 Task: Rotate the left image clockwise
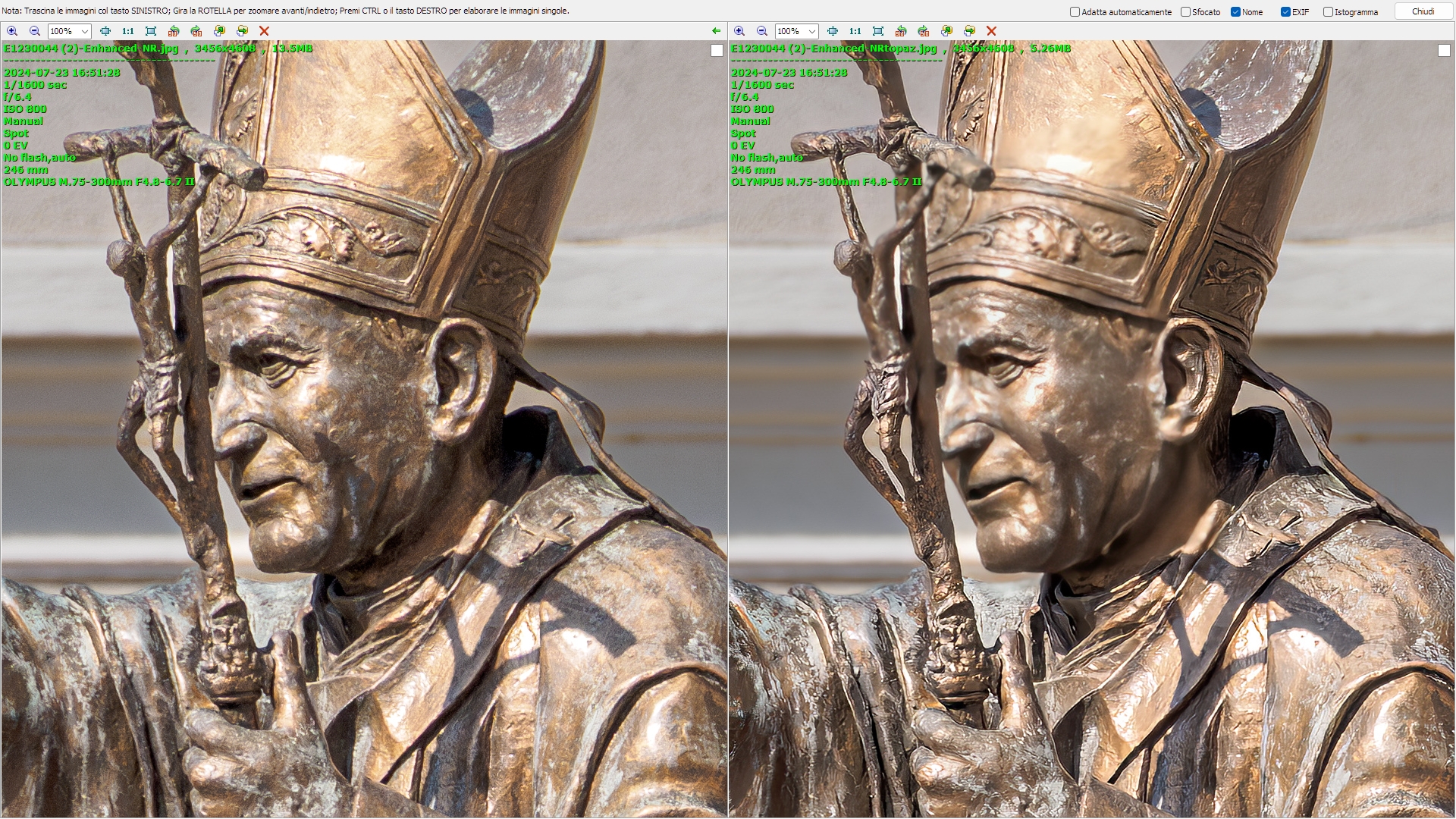(x=196, y=31)
